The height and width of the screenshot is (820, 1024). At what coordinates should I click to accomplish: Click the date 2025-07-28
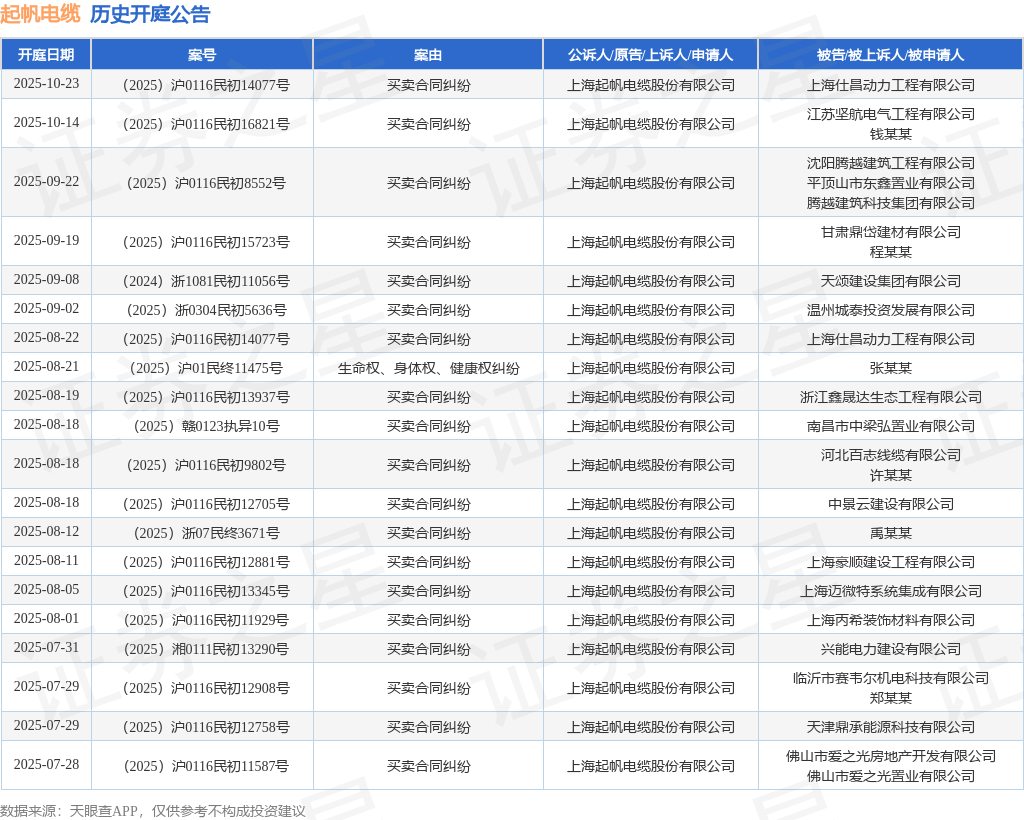(46, 765)
